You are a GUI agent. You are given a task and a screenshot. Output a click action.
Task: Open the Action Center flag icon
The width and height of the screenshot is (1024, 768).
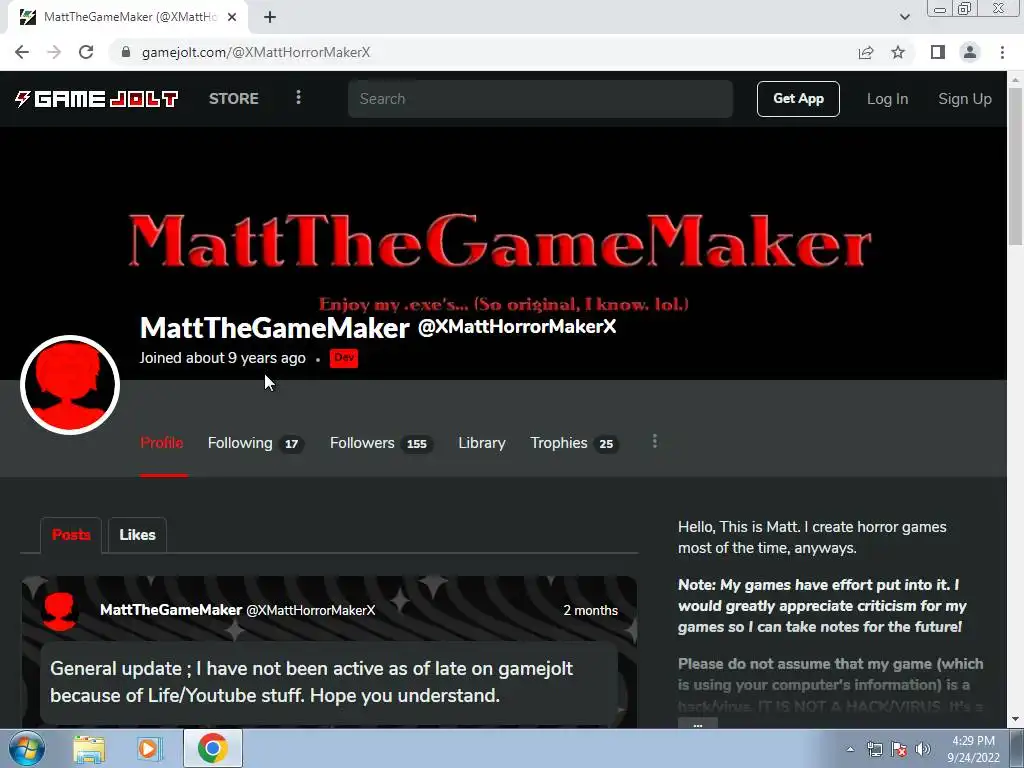click(x=899, y=749)
